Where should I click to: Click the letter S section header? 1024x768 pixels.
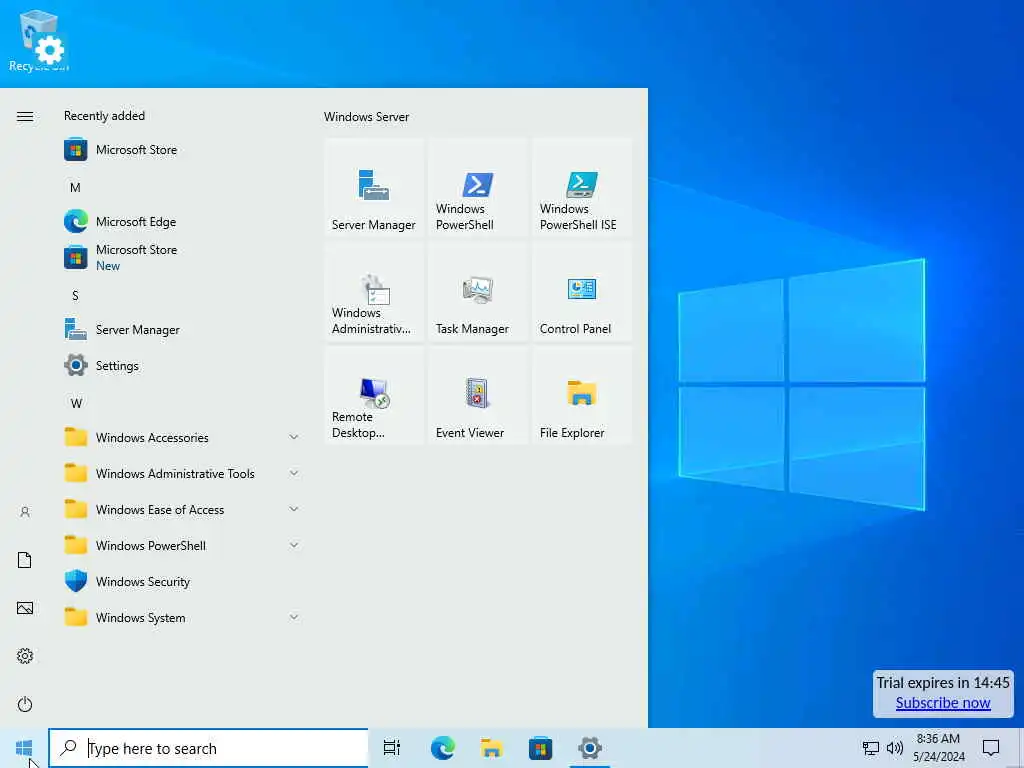point(75,296)
